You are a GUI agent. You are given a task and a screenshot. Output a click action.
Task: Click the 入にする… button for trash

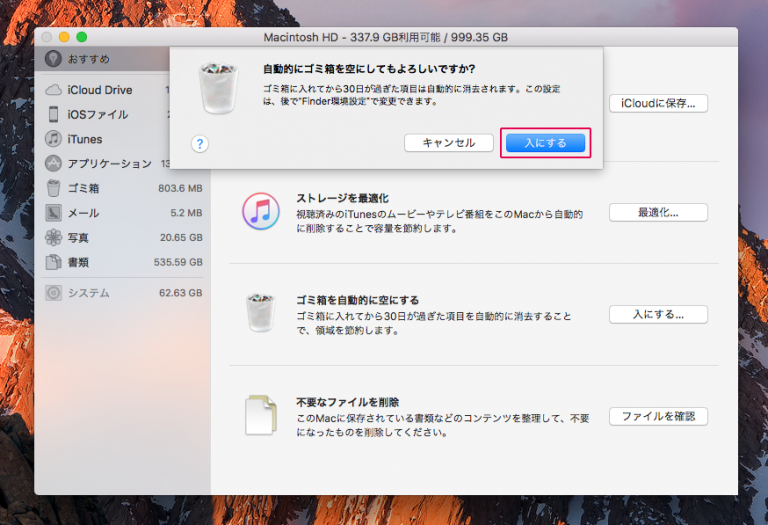pyautogui.click(x=658, y=314)
